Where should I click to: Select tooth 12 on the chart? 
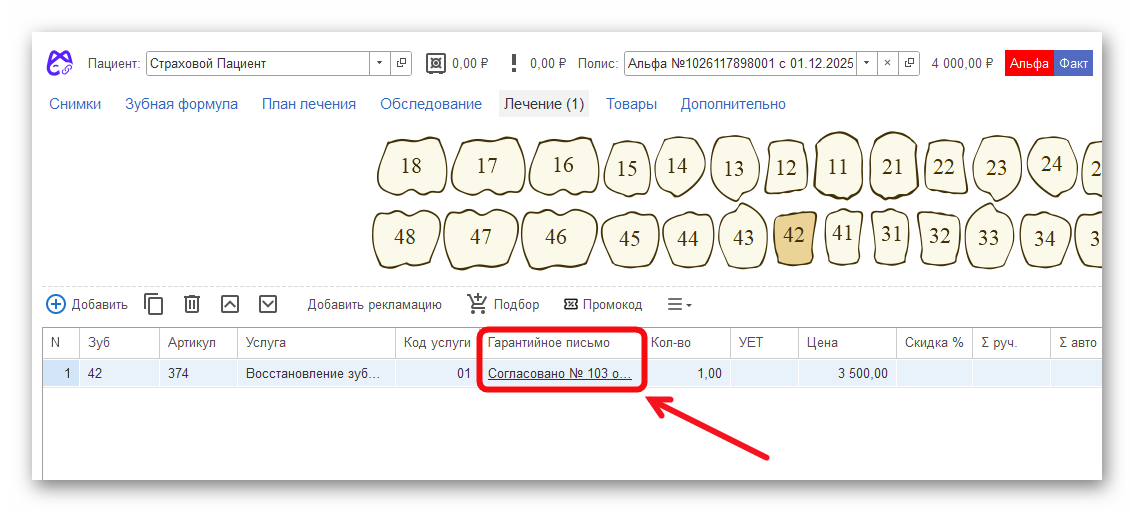click(x=786, y=168)
